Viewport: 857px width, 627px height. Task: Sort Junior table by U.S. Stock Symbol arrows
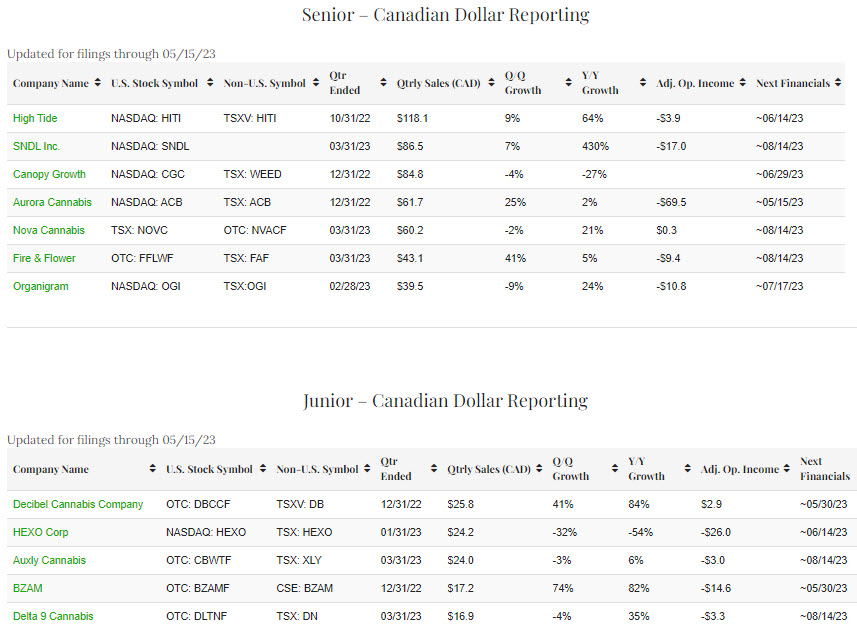pos(261,469)
